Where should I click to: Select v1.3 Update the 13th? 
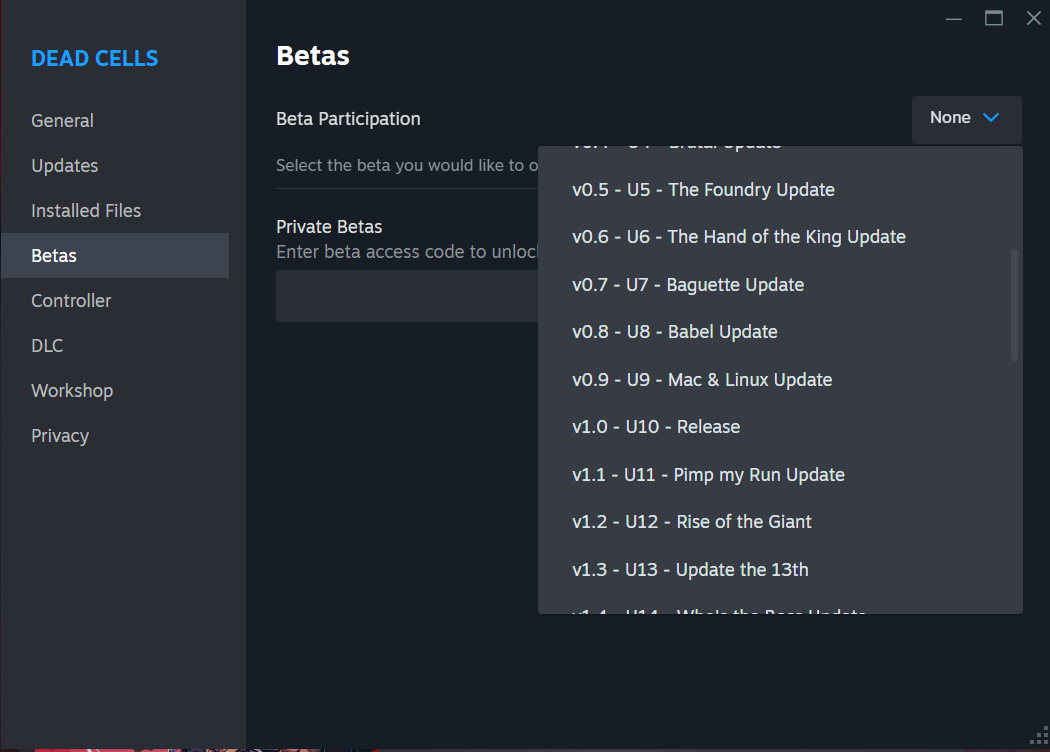(x=690, y=570)
